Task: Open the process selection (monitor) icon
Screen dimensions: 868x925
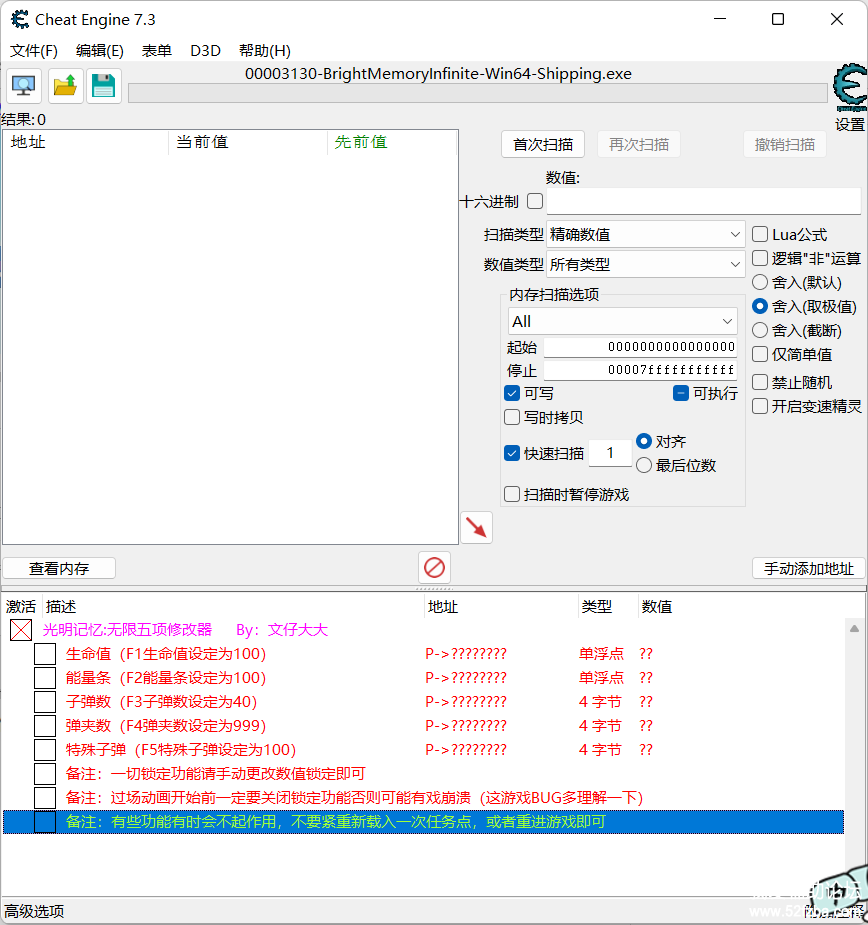Action: click(24, 86)
